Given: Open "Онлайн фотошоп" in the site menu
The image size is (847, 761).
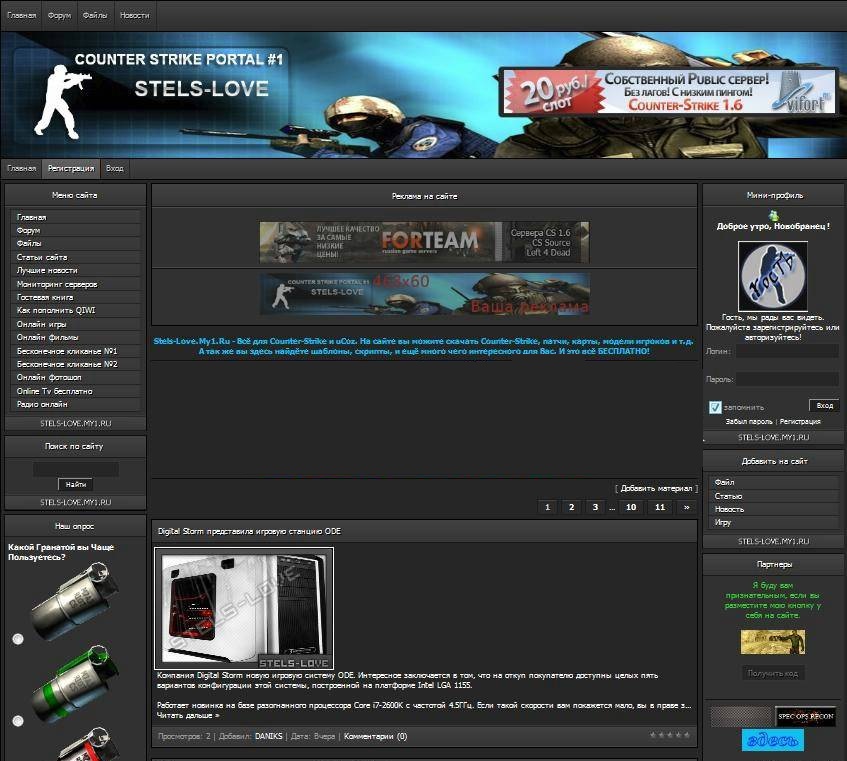Looking at the screenshot, I should [x=76, y=378].
